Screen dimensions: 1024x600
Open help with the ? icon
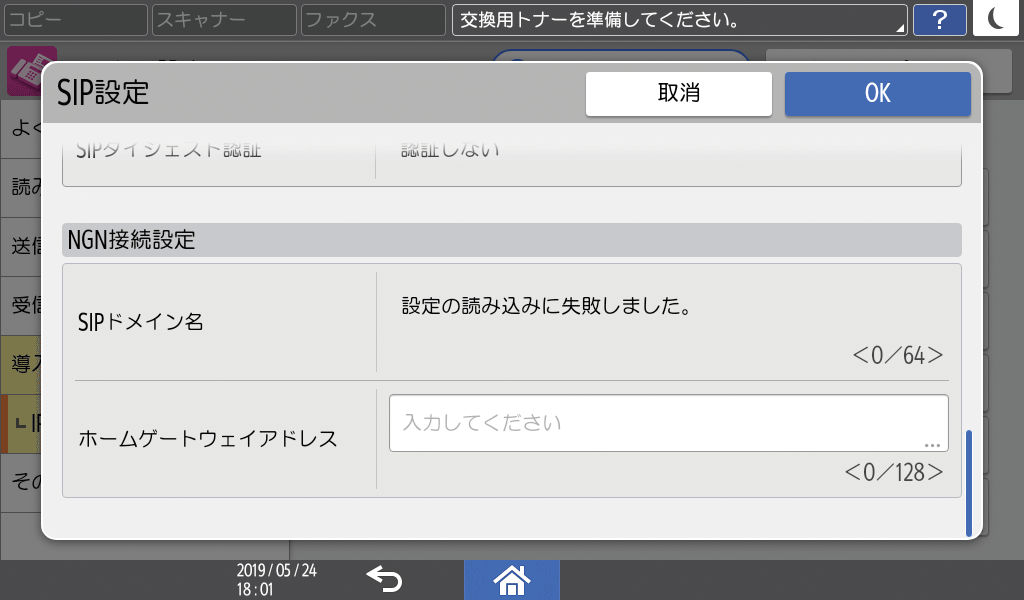[x=939, y=19]
